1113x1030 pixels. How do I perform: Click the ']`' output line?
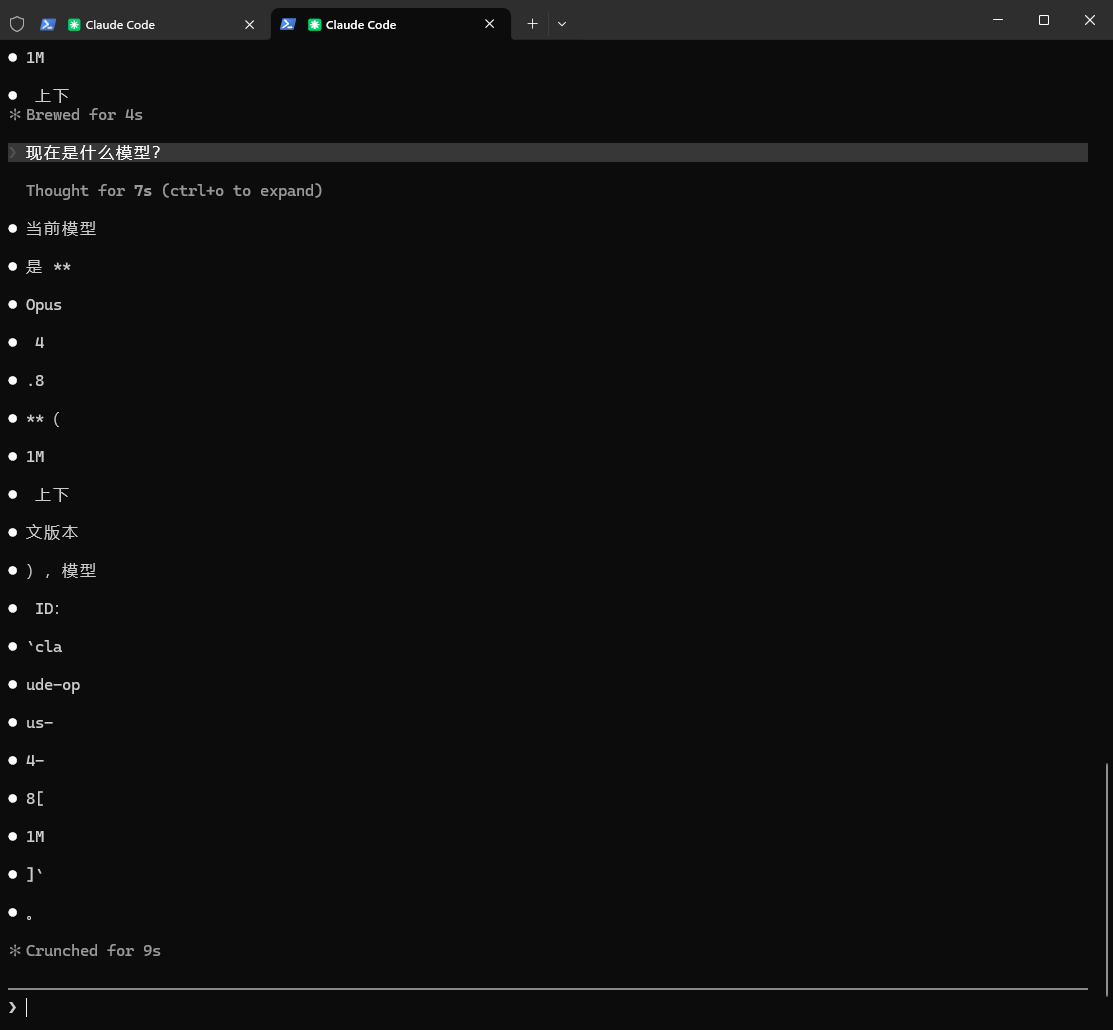(x=35, y=875)
